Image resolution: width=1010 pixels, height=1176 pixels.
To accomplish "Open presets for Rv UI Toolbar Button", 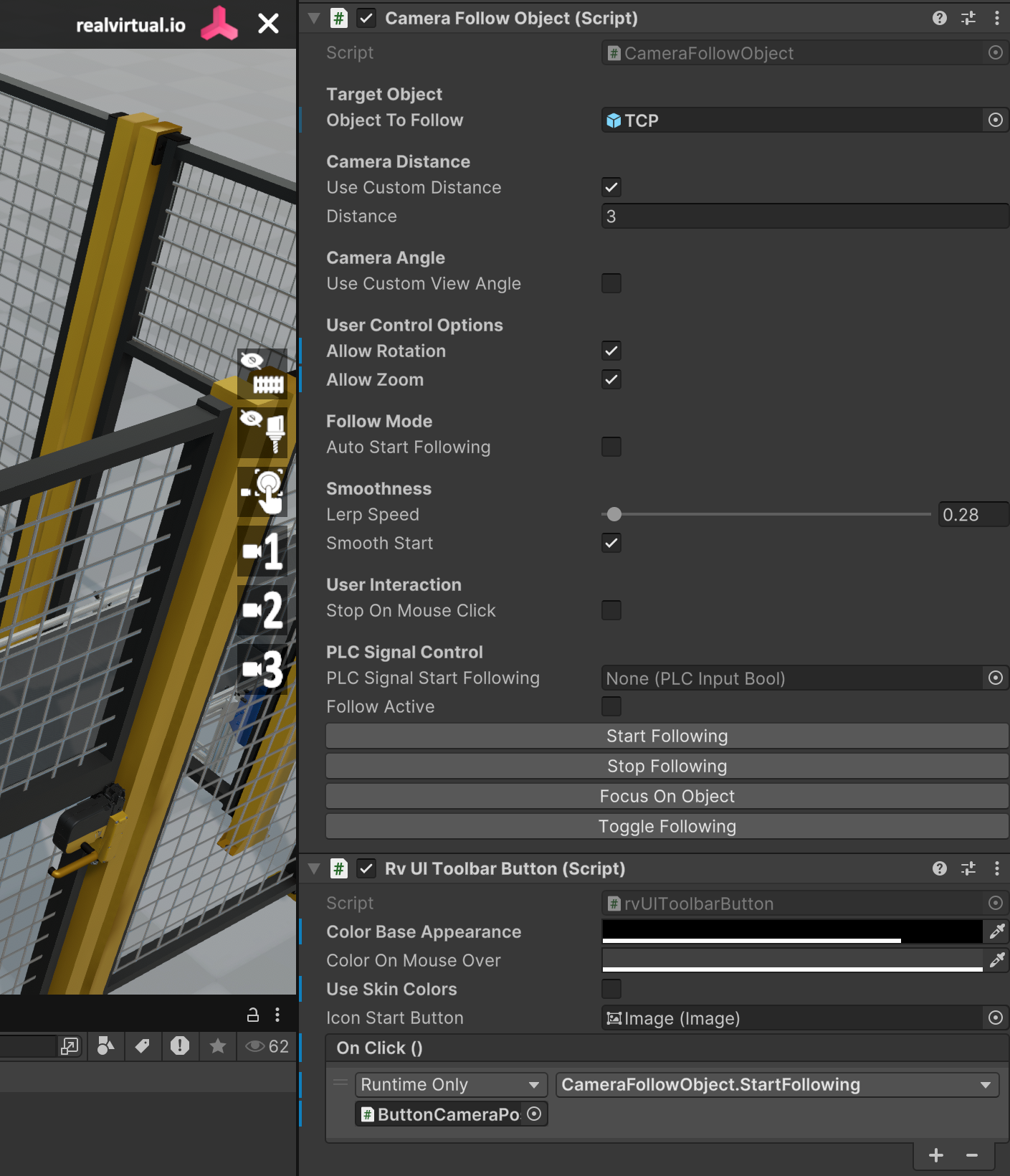I will (968, 868).
